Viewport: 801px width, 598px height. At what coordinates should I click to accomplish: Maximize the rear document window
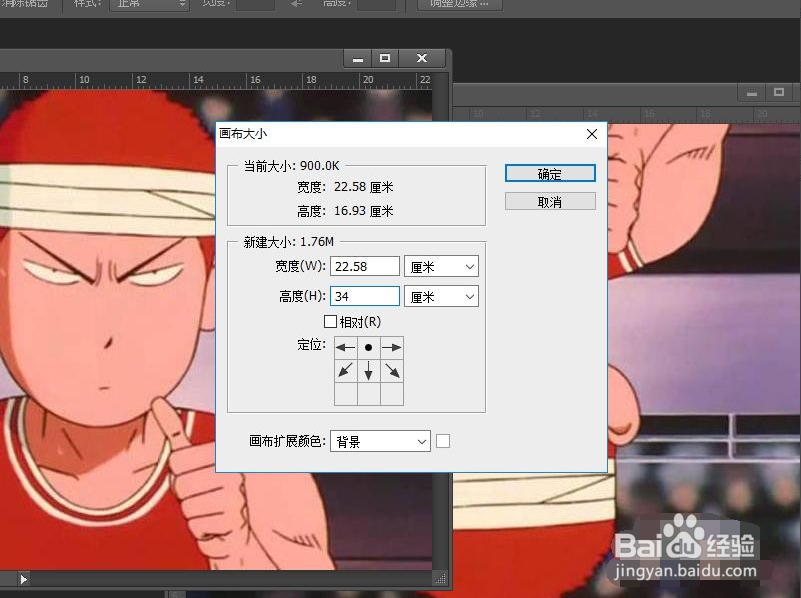pyautogui.click(x=779, y=93)
